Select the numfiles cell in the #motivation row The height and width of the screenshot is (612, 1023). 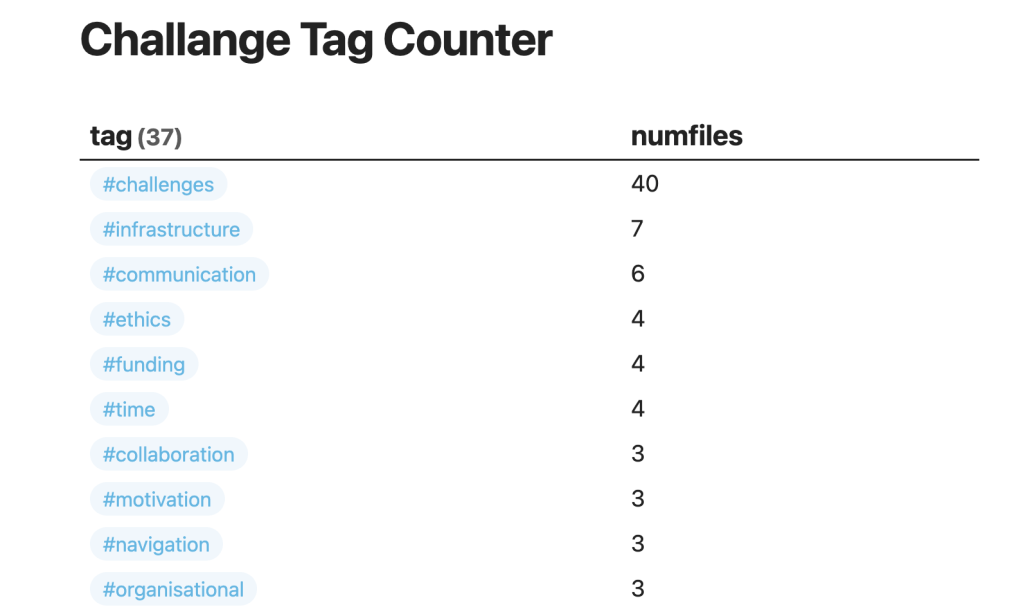[x=638, y=499]
